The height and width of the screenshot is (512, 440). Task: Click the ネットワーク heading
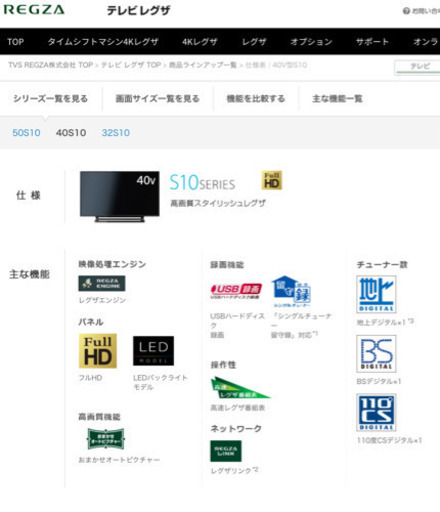pos(236,429)
